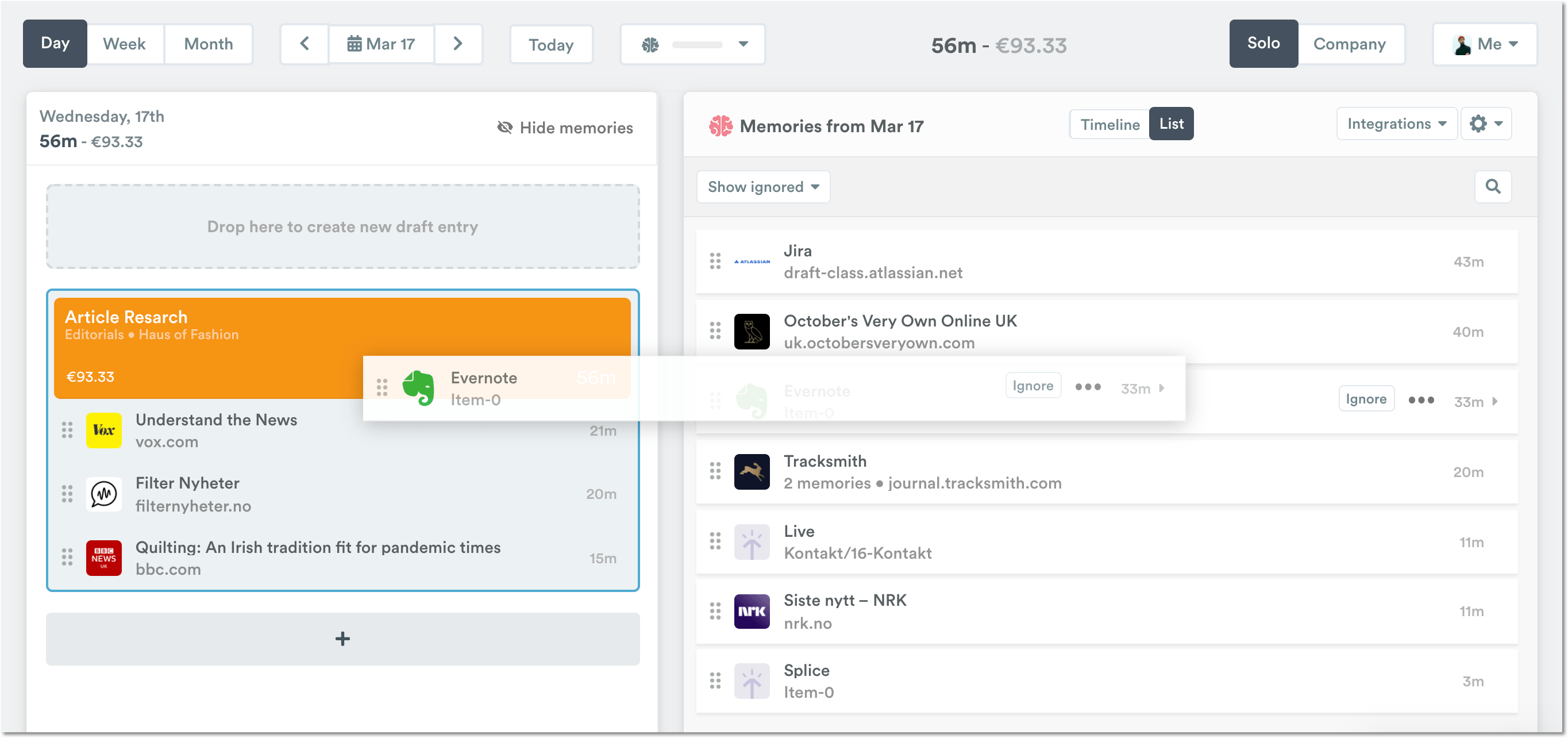Click the Vox logo icon
This screenshot has height=738, width=1568.
(103, 430)
